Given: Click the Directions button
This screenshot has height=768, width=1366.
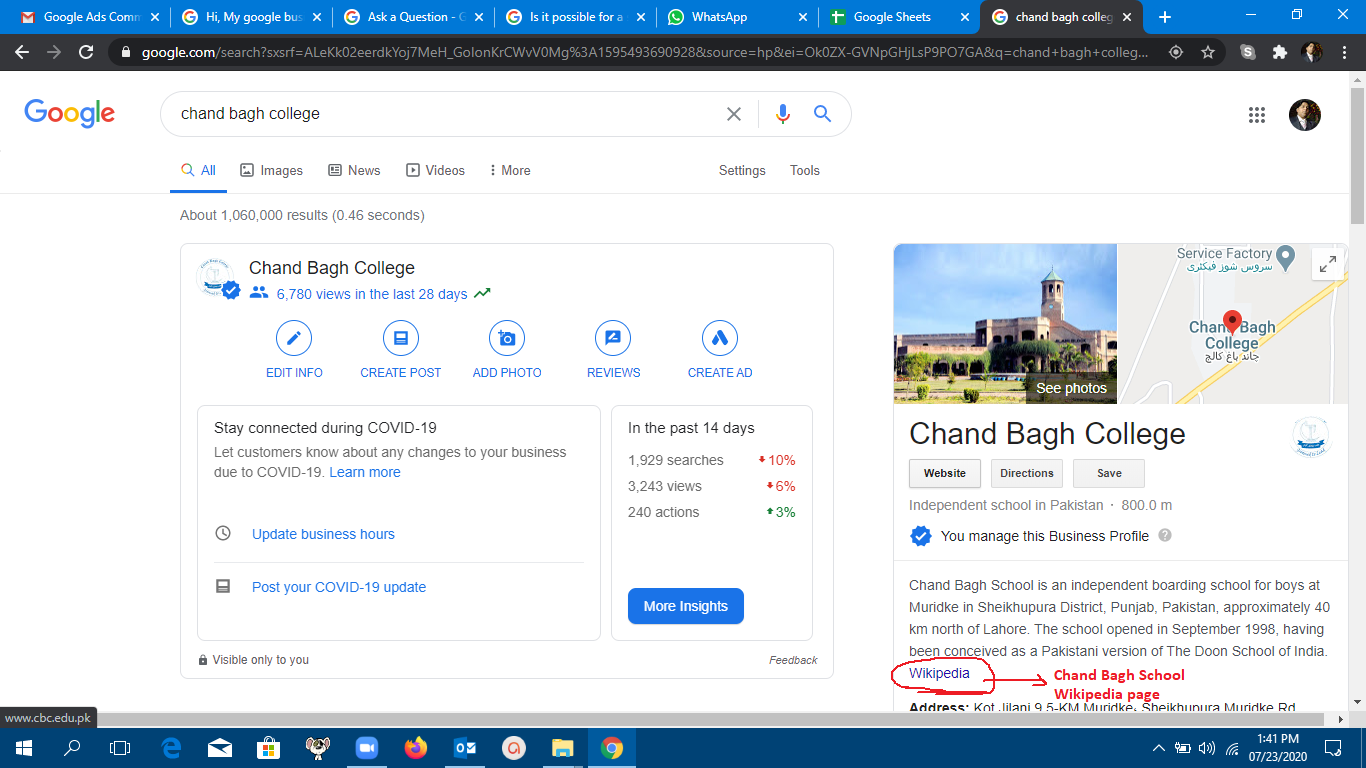Looking at the screenshot, I should click(1027, 473).
